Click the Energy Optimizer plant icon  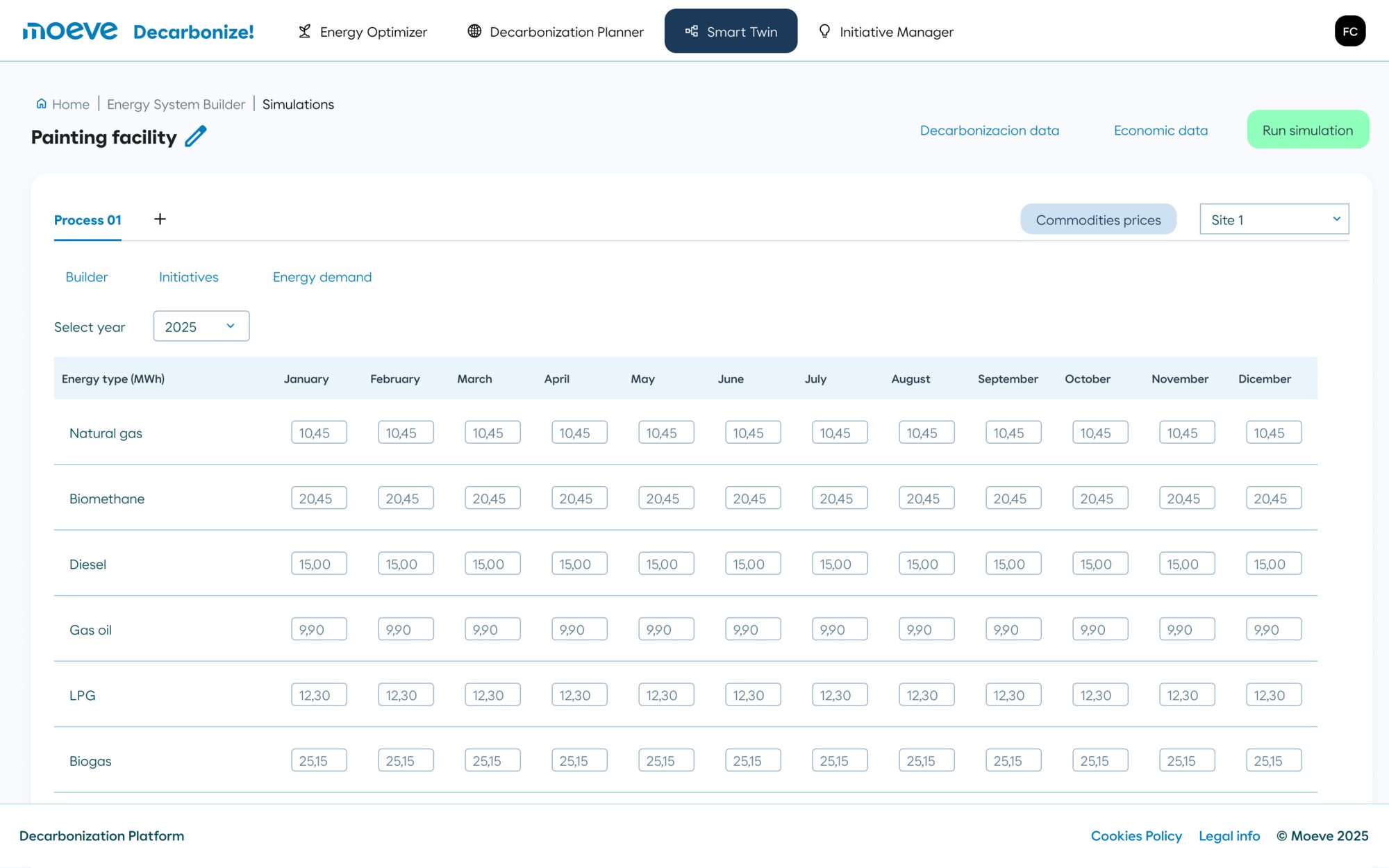[304, 31]
